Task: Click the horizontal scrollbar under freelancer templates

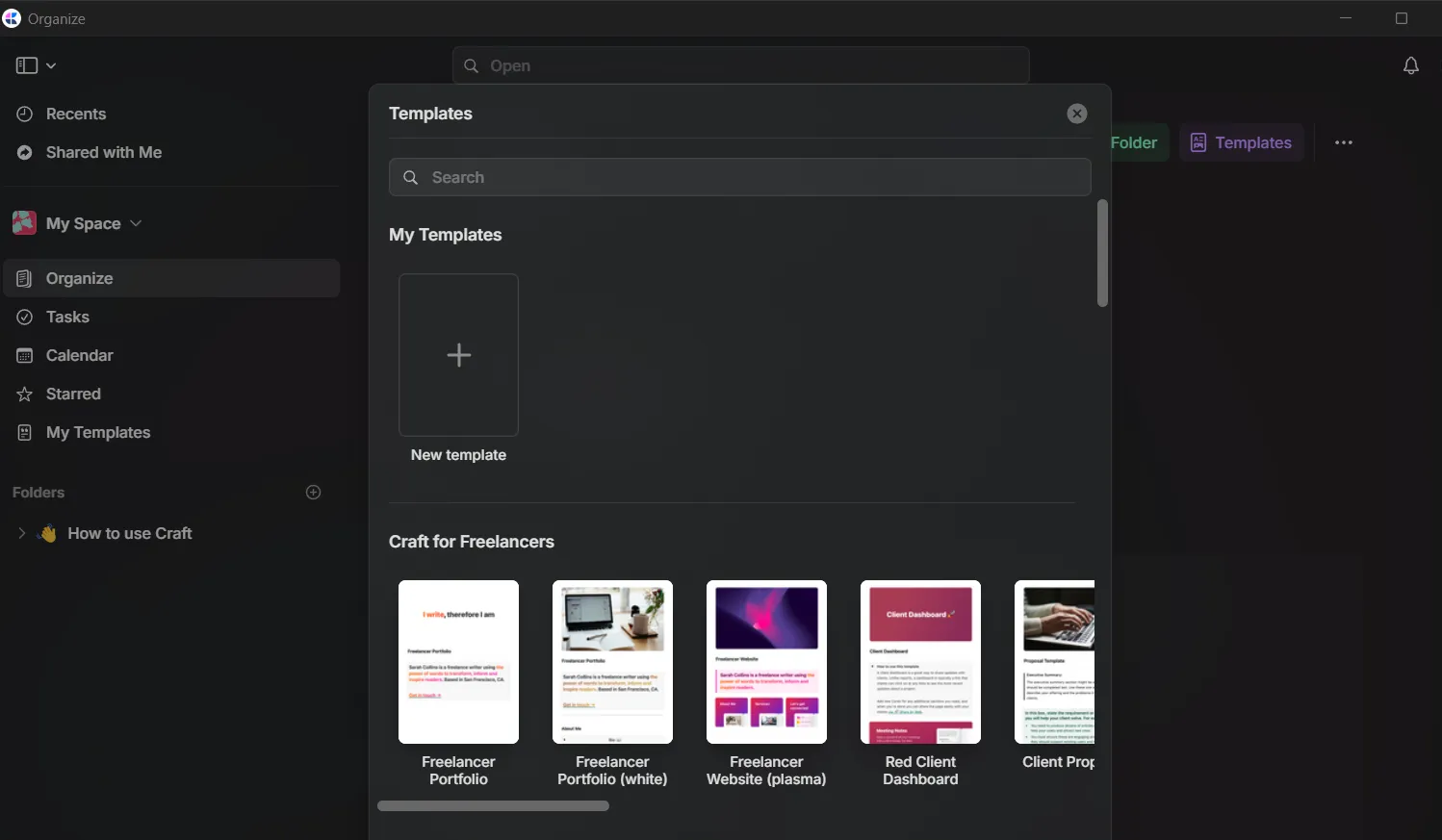Action: [493, 805]
